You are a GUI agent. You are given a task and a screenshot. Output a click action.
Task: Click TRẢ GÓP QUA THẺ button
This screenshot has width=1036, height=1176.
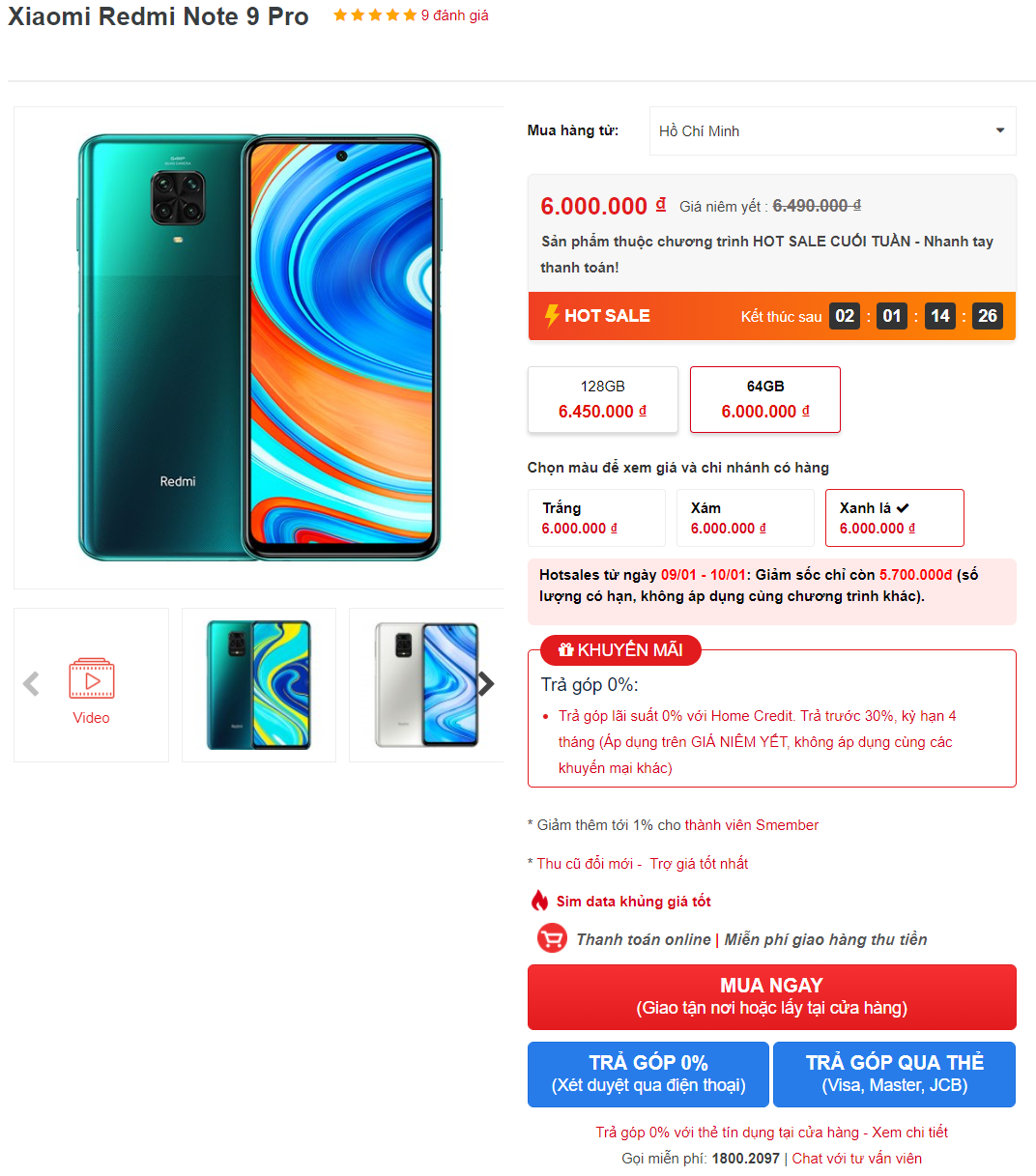coord(895,1075)
